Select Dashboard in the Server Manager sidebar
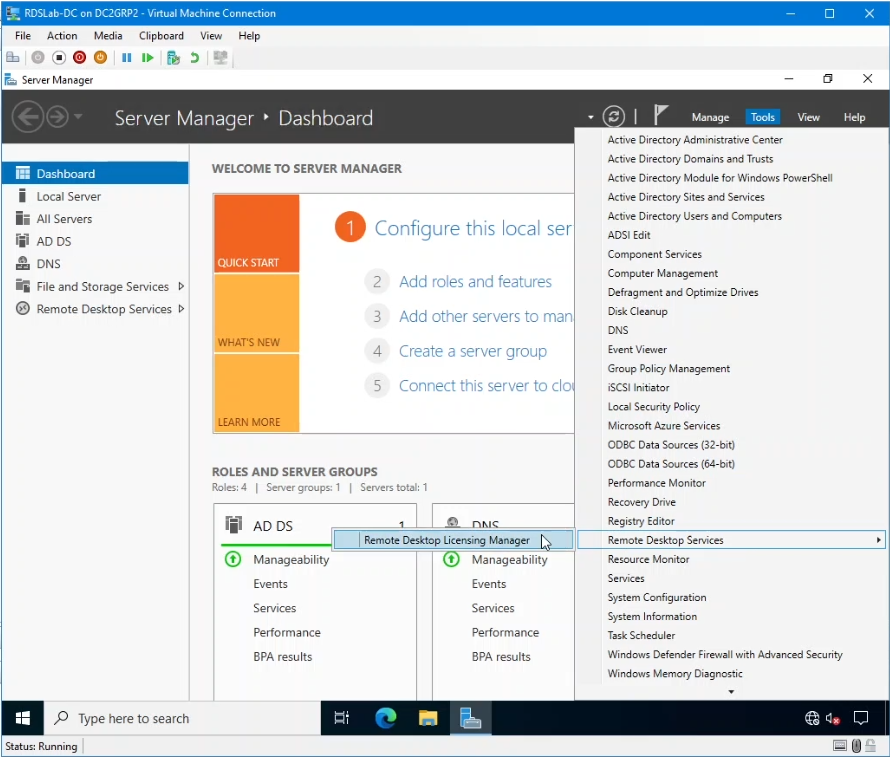Screen dimensions: 890x757 pos(64,172)
